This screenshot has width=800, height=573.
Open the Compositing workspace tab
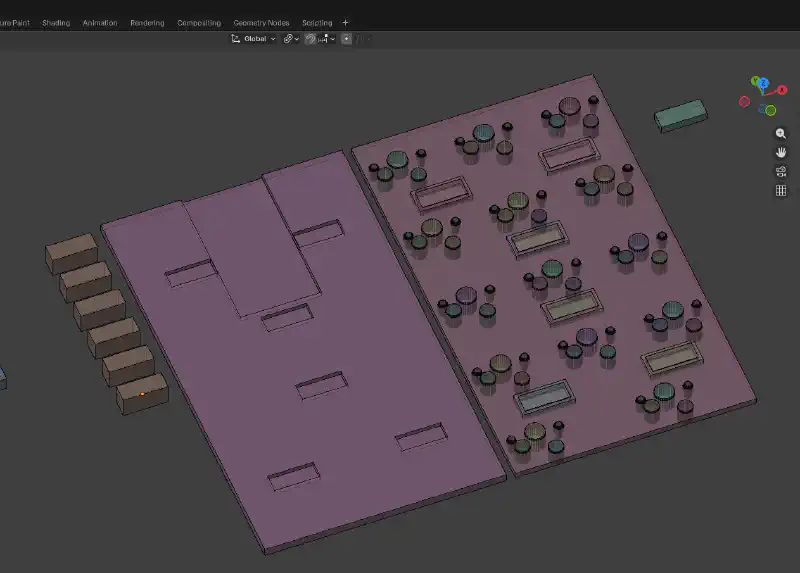199,23
